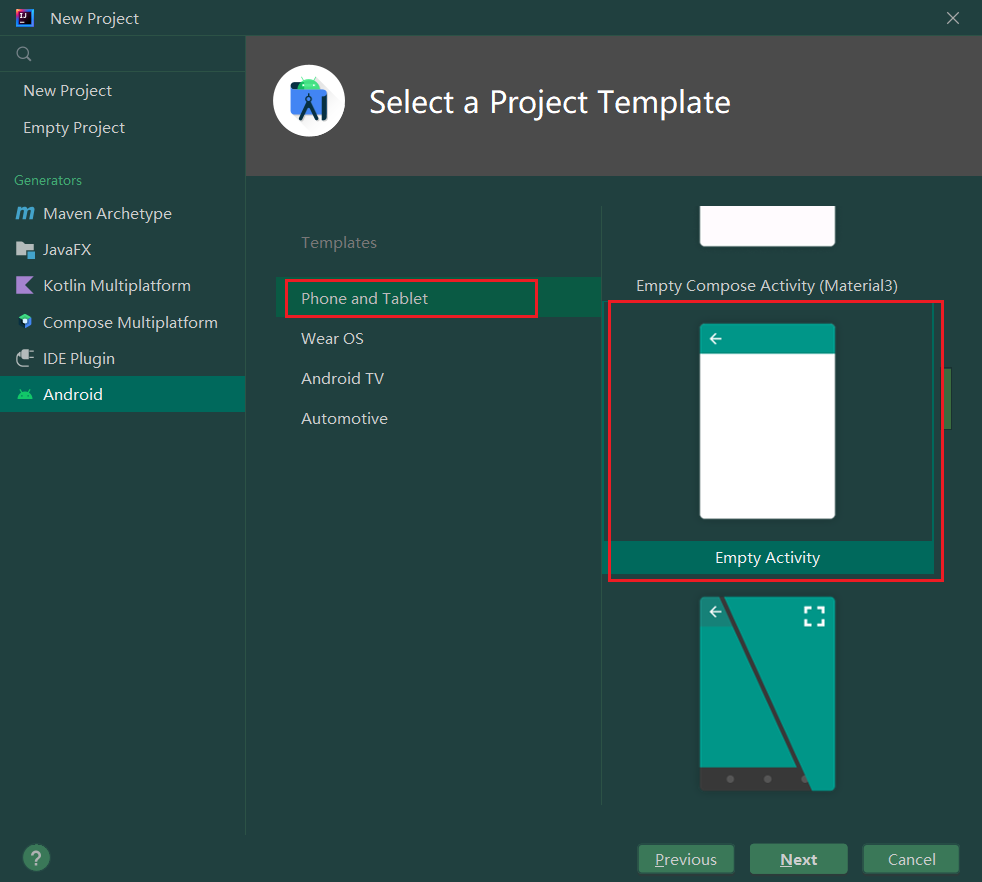The image size is (982, 882).
Task: Choose the IDE Plugin generator
Action: pyautogui.click(x=123, y=358)
